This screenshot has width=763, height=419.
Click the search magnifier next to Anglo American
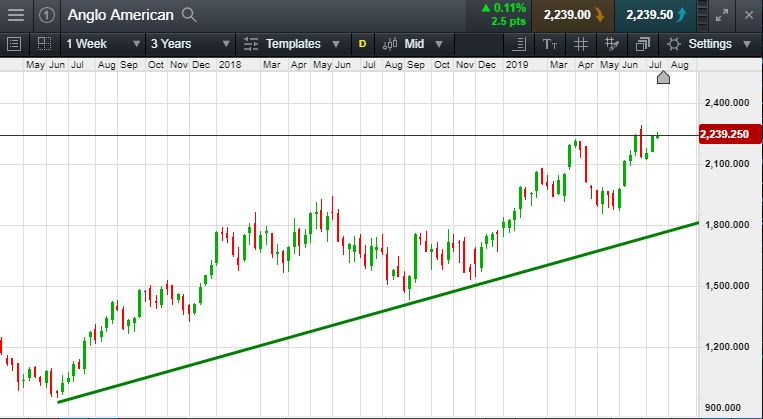190,15
